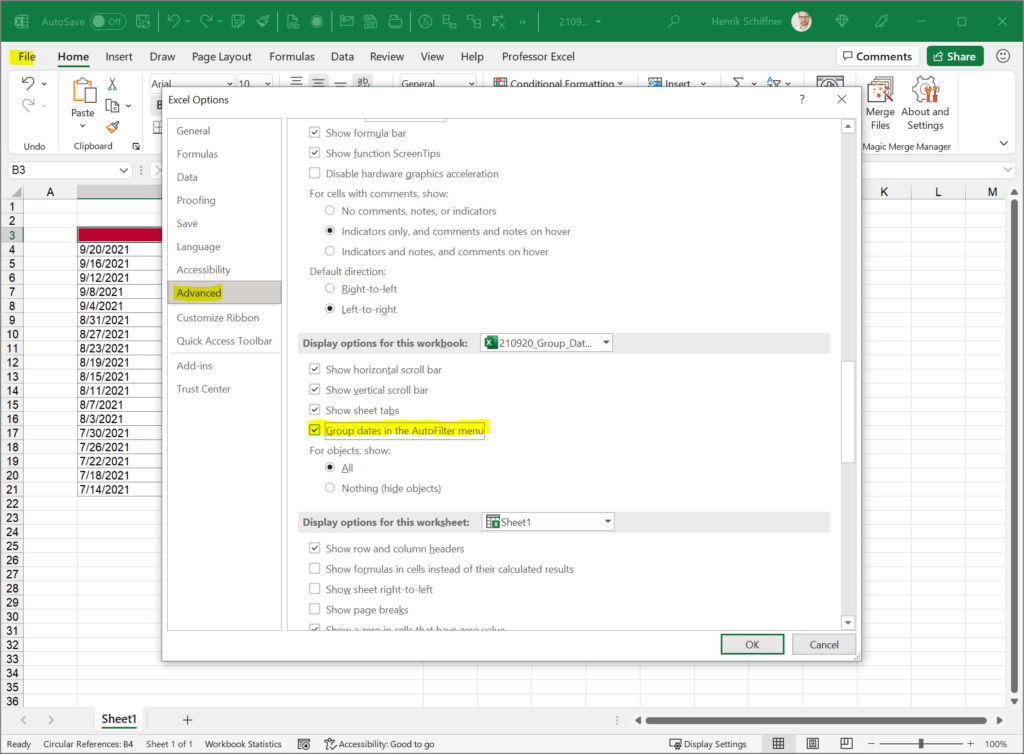Expand more quick access toolbar commands

522,22
